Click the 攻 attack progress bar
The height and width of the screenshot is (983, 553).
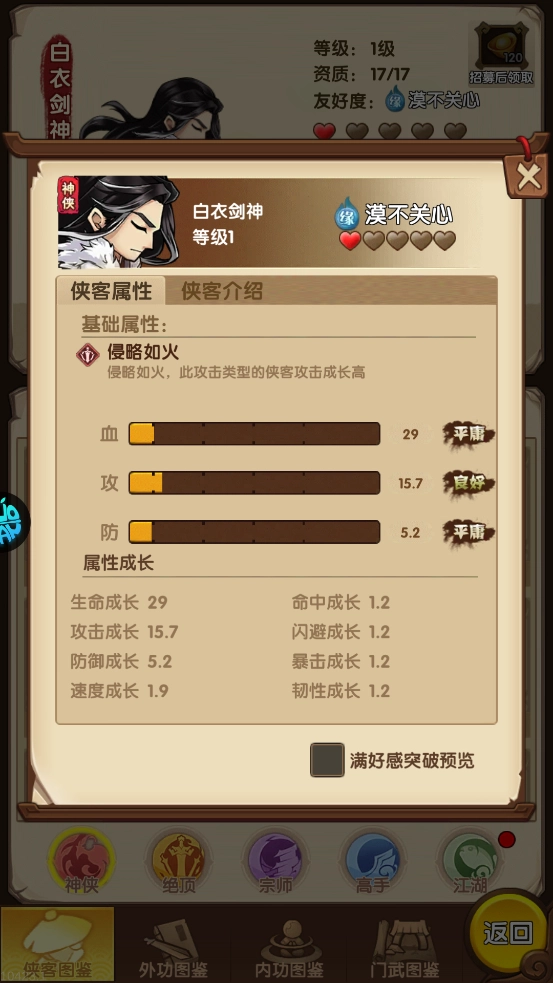(255, 483)
